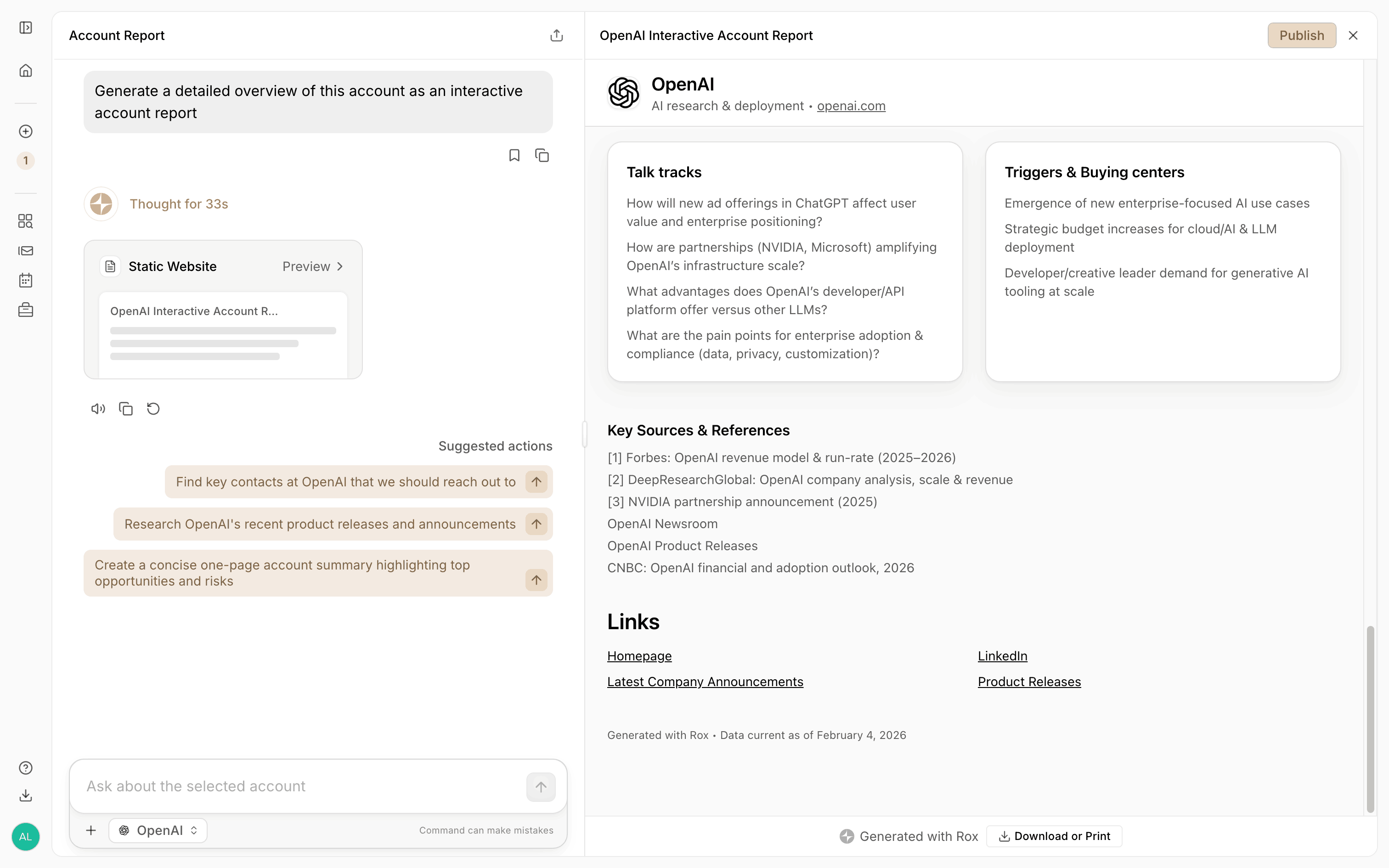Open the Latest Company Announcements link
The image size is (1389, 868).
coord(705,682)
